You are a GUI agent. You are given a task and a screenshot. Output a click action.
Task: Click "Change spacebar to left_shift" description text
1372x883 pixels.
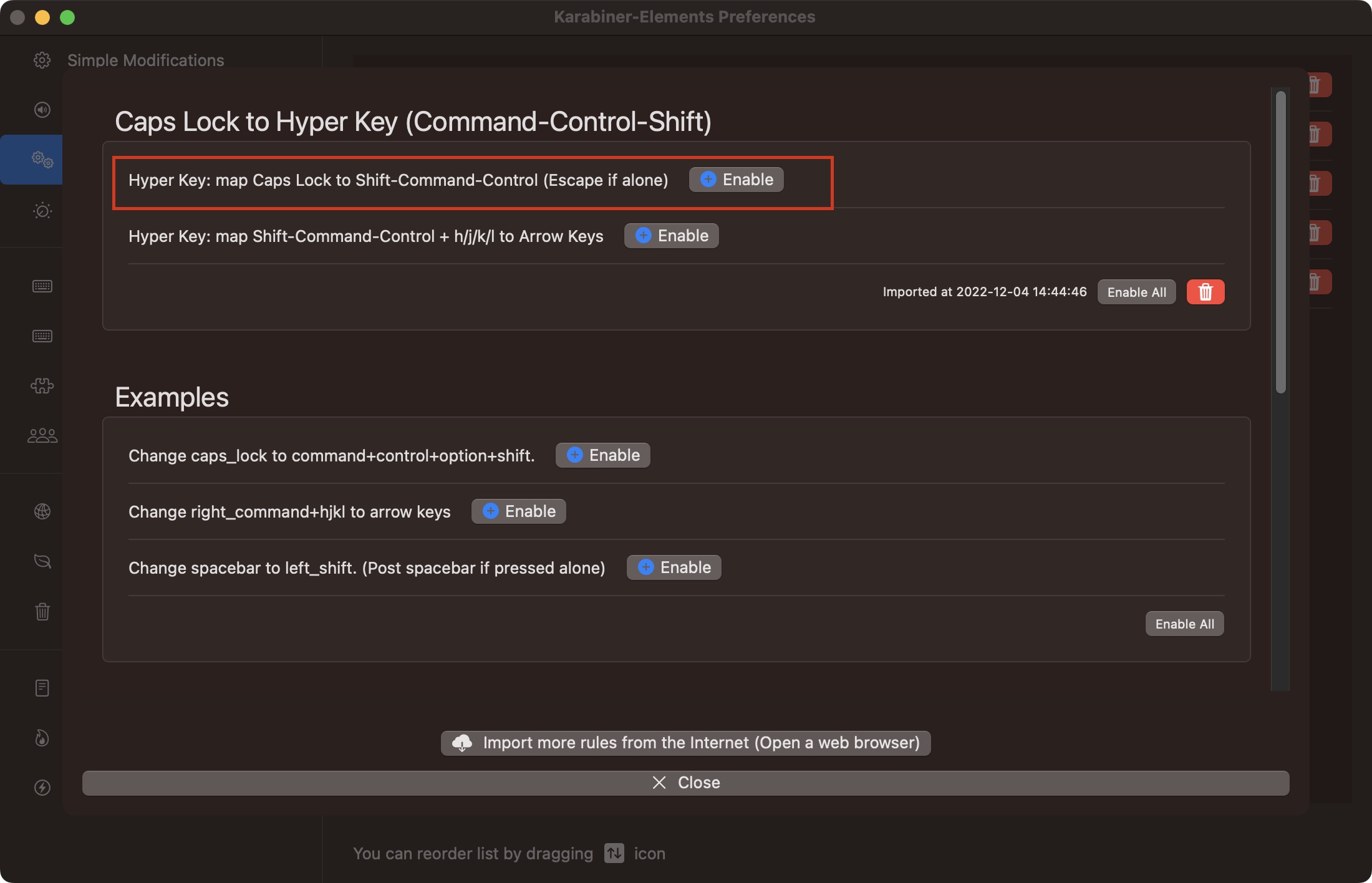(x=367, y=568)
